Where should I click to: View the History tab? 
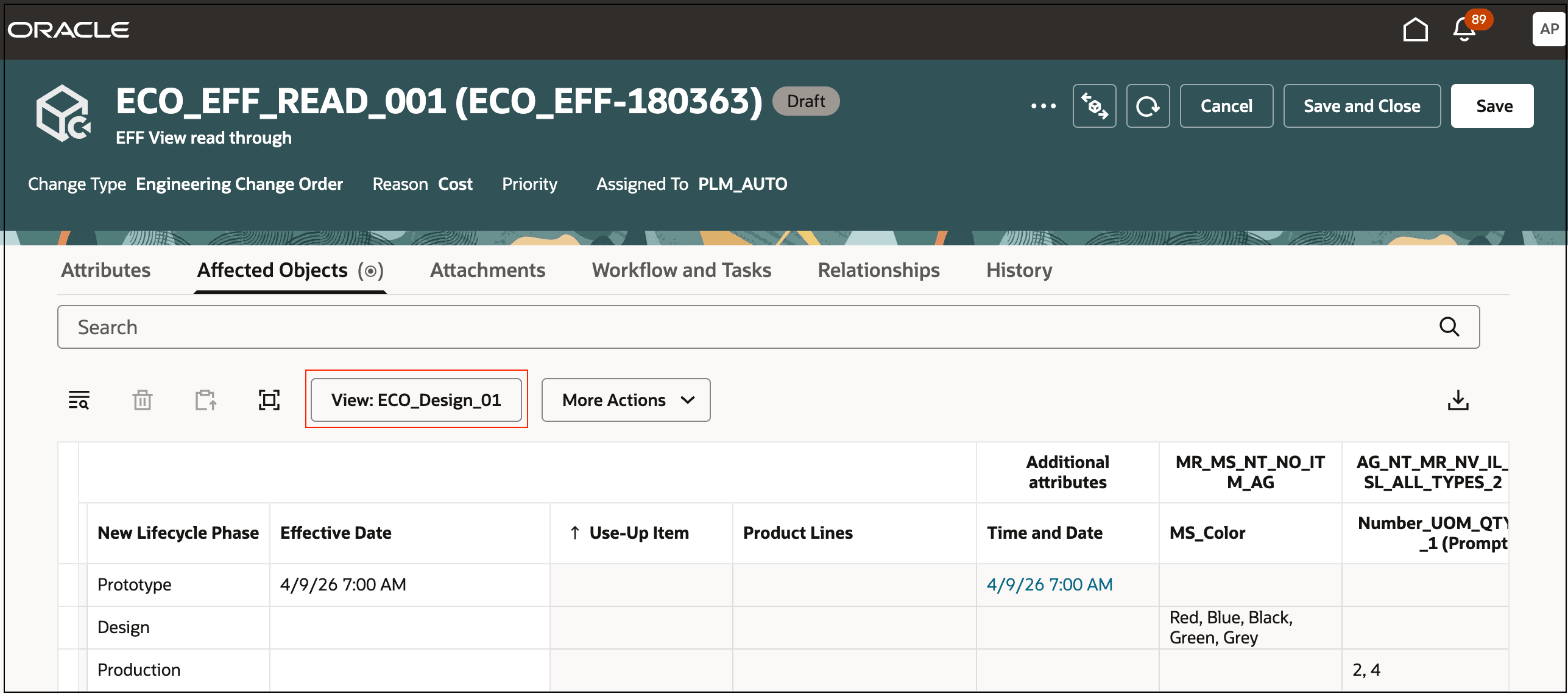pos(1019,270)
